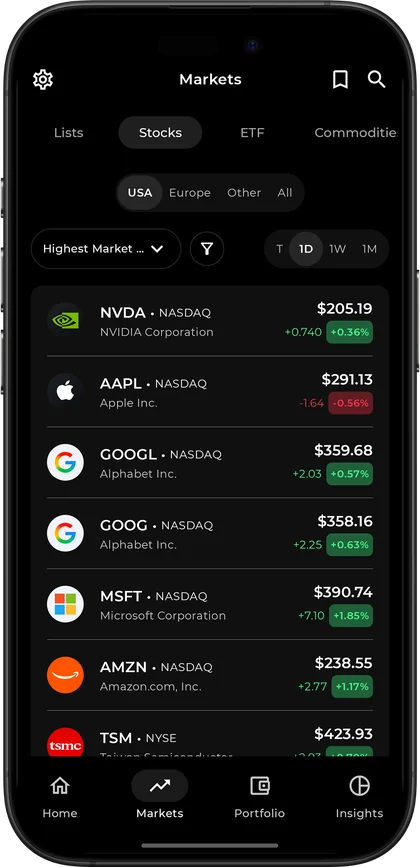Tap the Markets trend icon

point(160,786)
